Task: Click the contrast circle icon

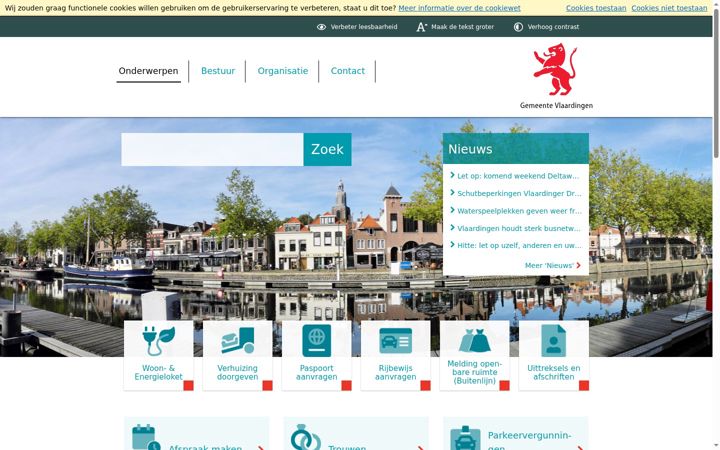Action: tap(518, 27)
